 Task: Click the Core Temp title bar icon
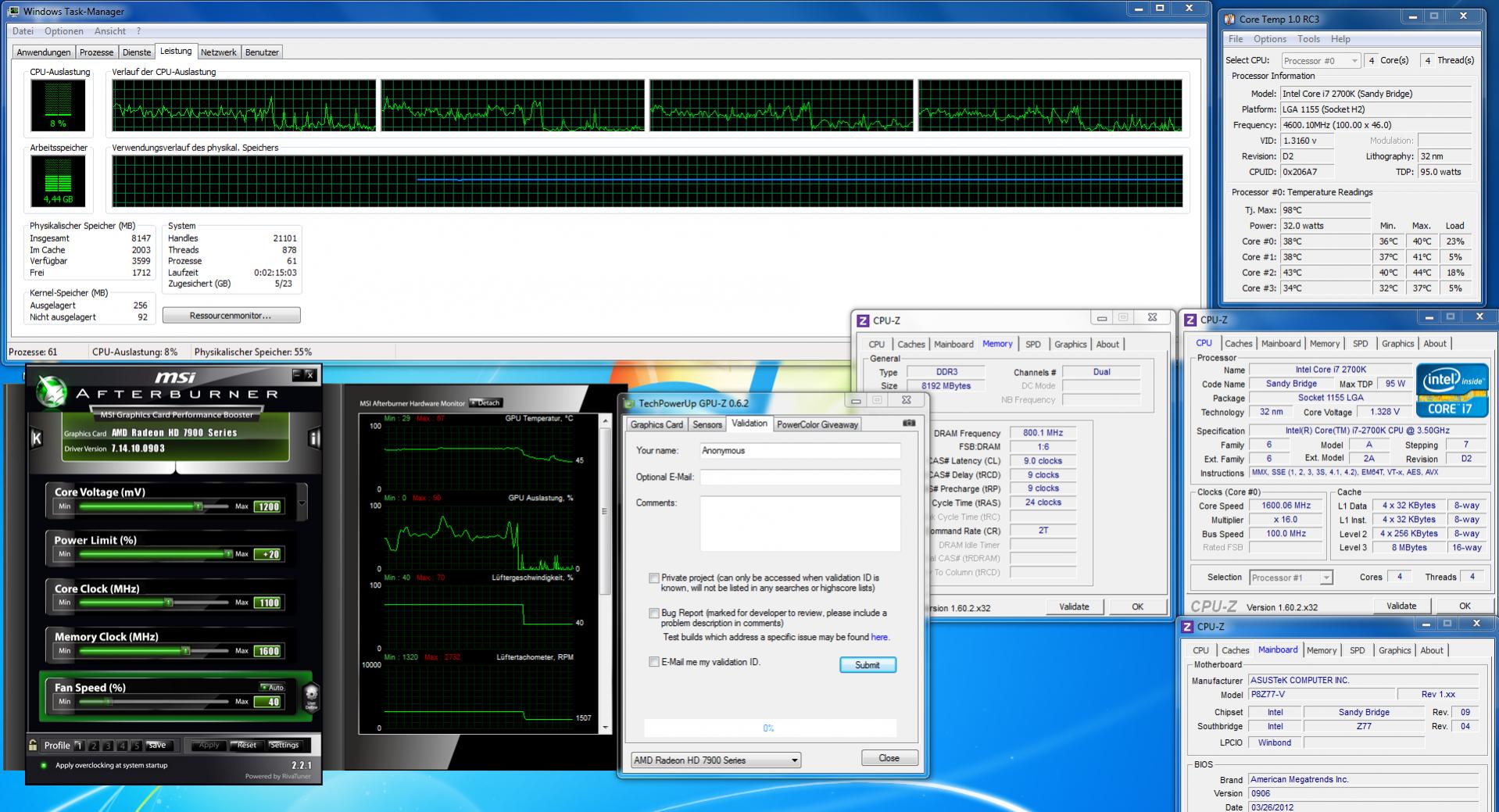click(1230, 19)
